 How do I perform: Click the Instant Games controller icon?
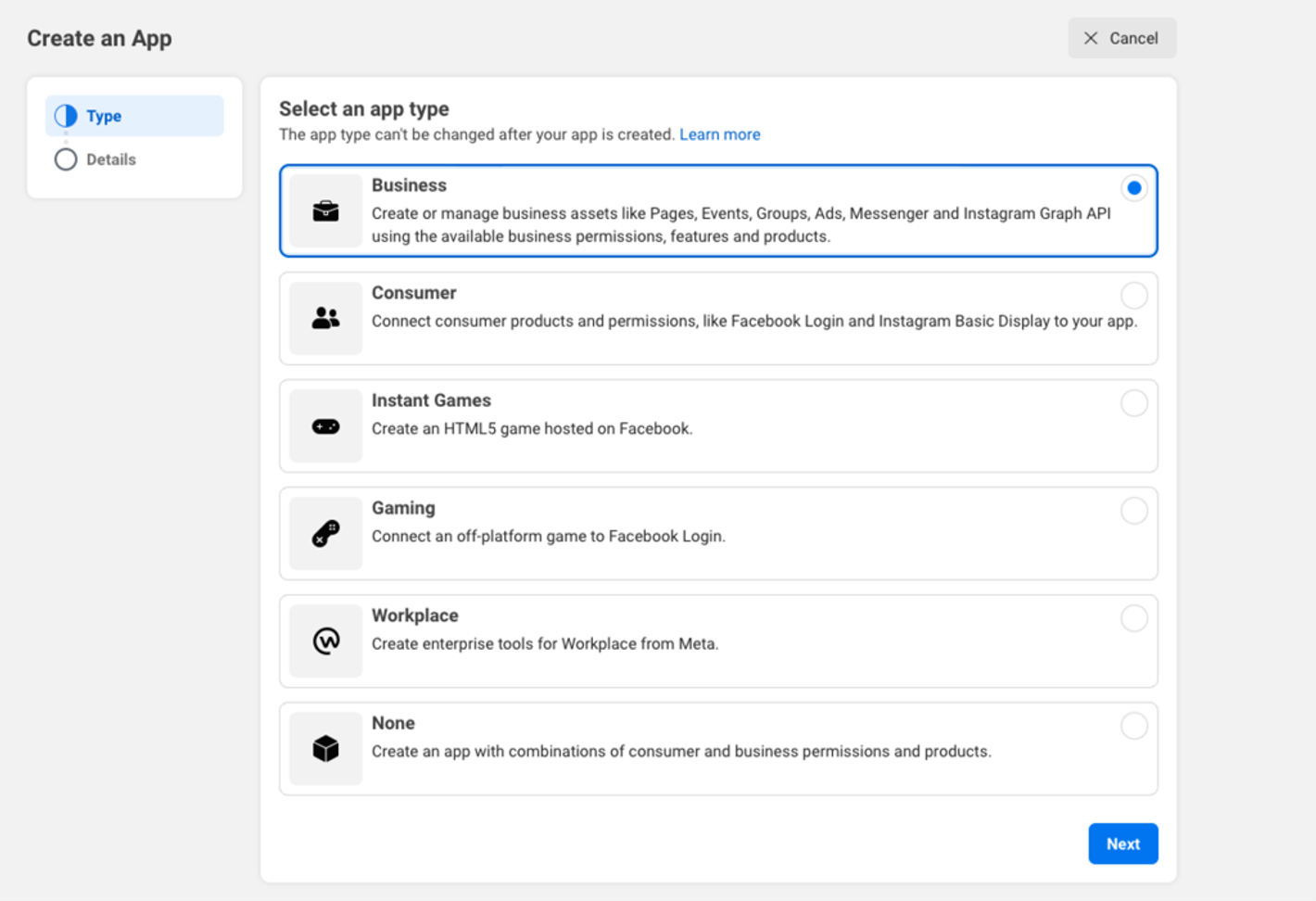point(325,426)
